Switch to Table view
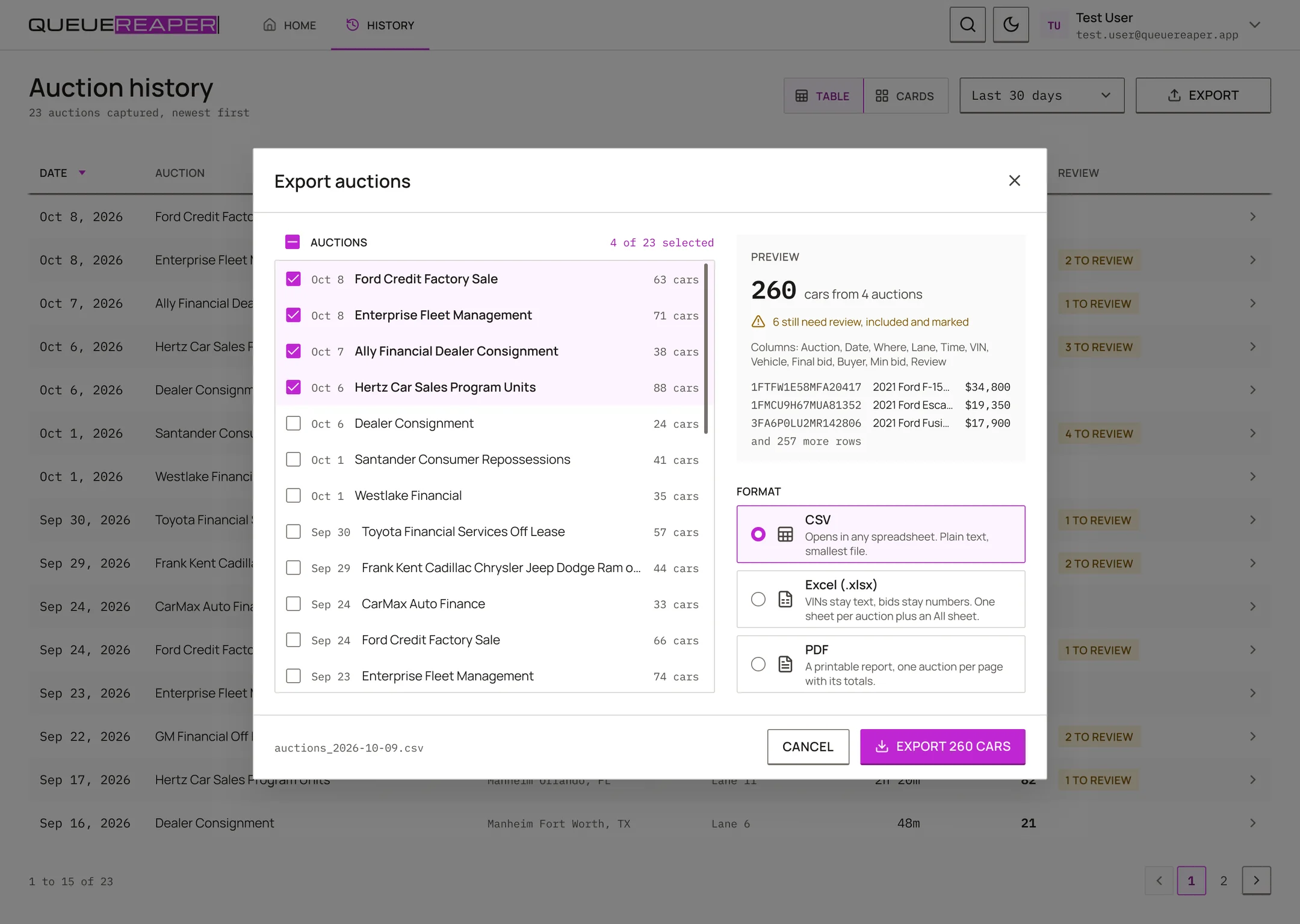 [823, 96]
